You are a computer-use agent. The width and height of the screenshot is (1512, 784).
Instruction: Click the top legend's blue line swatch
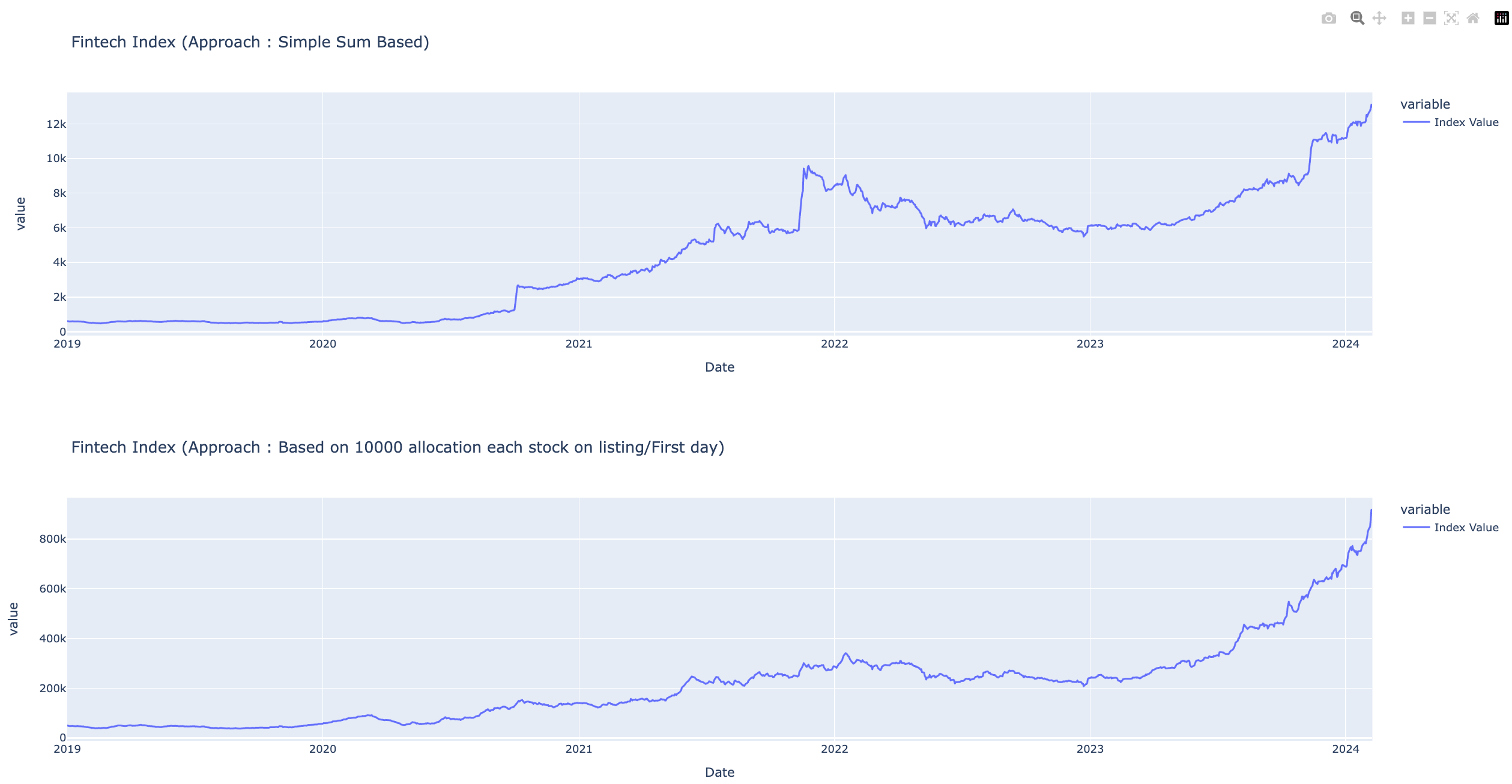coord(1416,122)
